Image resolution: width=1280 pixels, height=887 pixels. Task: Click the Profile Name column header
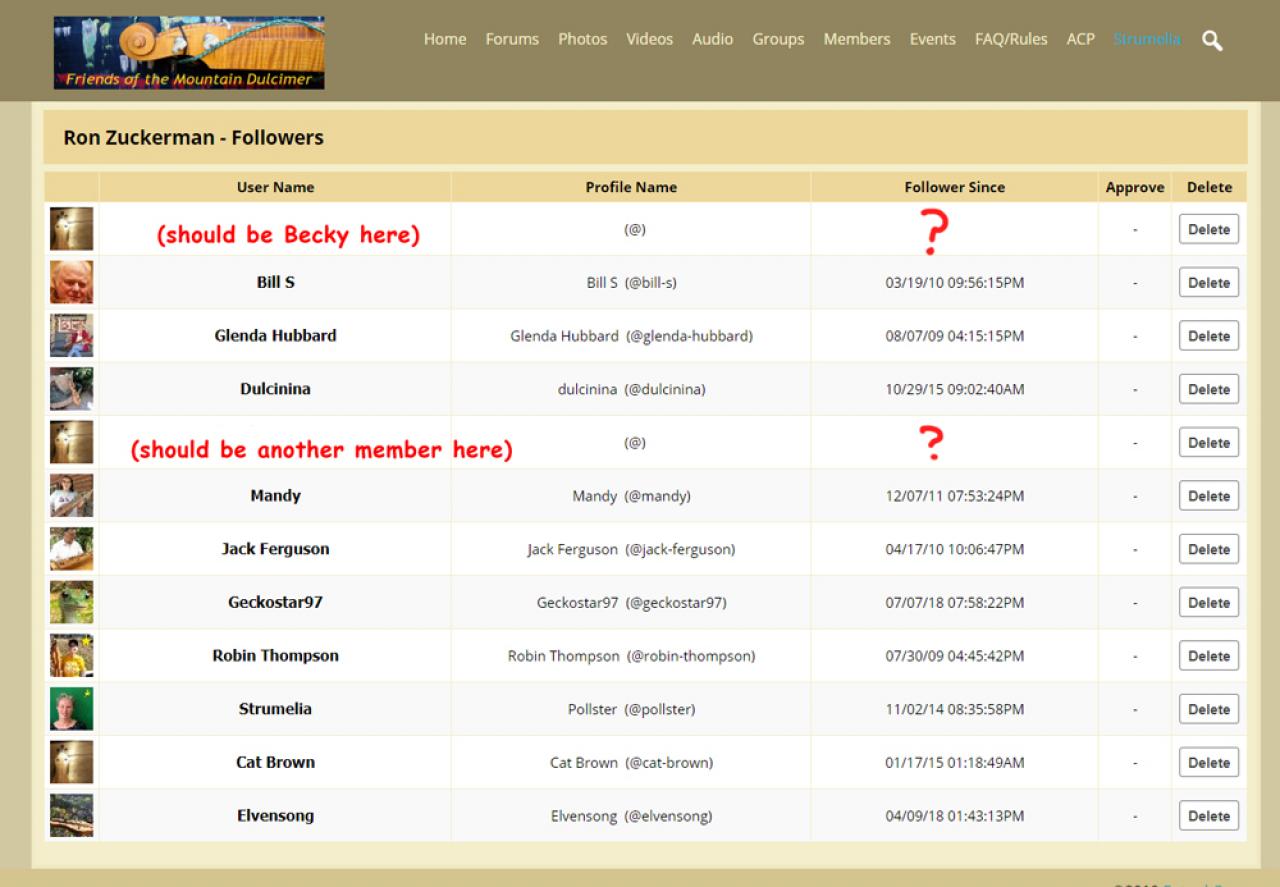click(631, 187)
